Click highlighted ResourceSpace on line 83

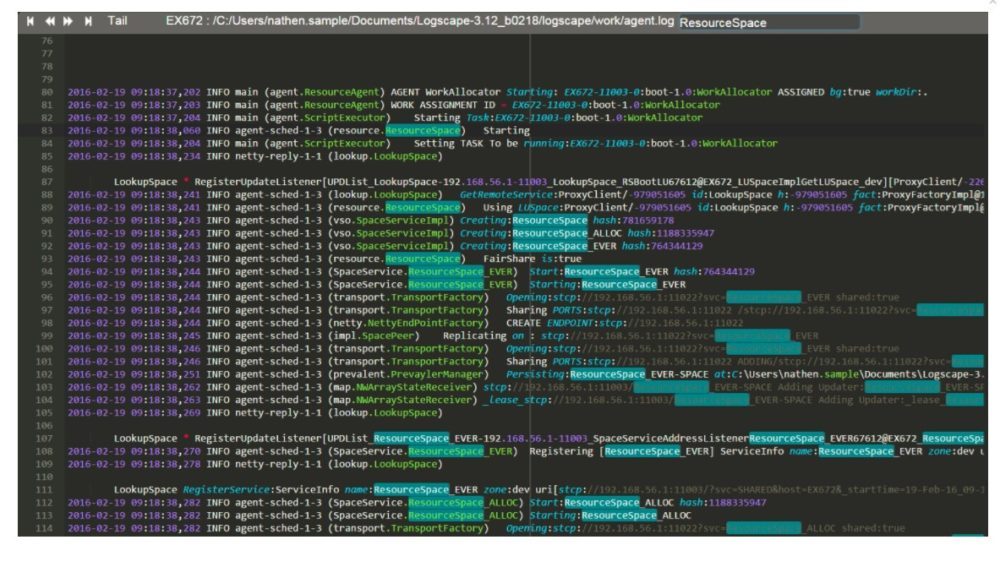point(423,131)
